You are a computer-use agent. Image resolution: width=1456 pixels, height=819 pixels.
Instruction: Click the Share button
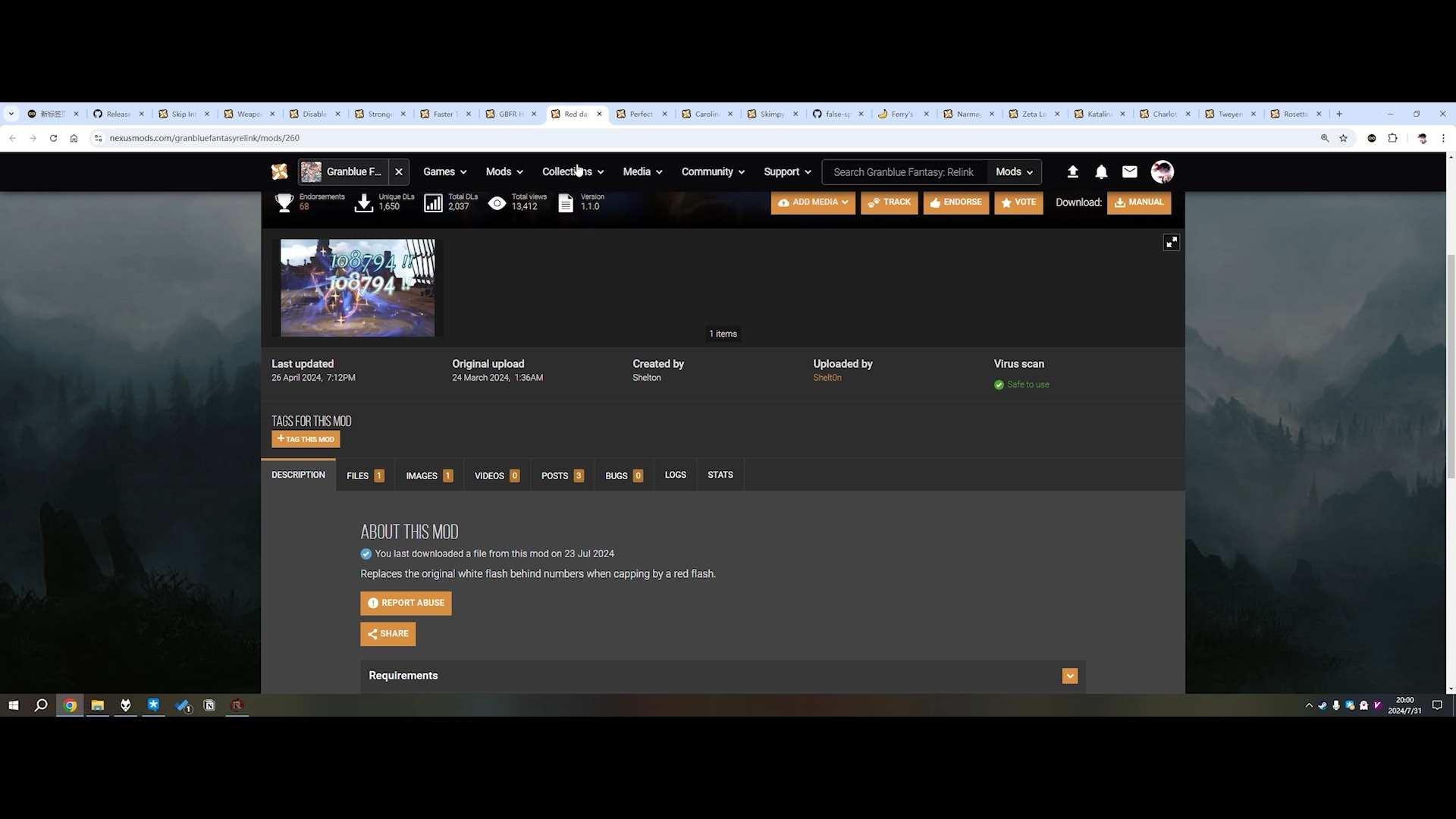click(x=388, y=634)
